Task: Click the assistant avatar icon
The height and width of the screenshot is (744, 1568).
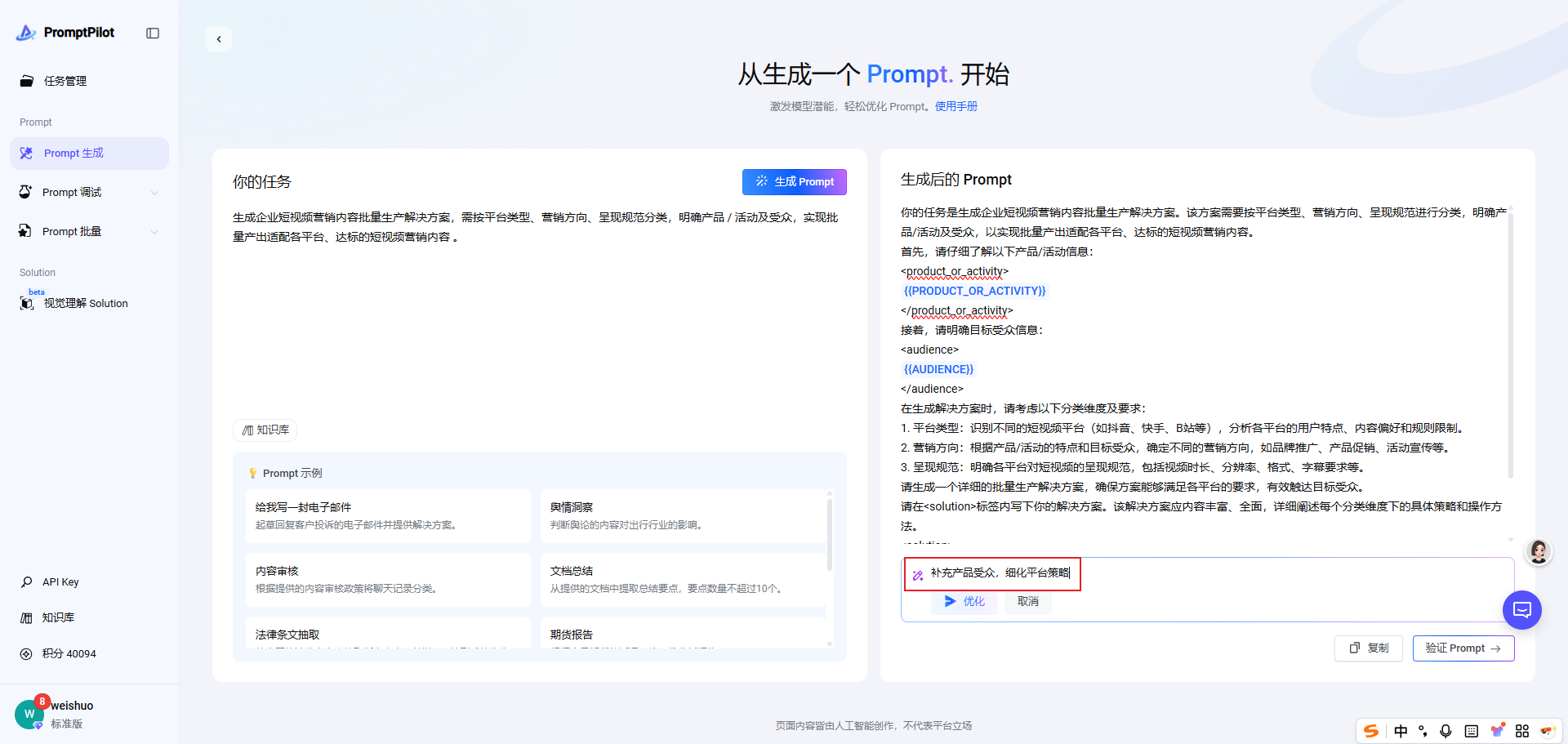Action: tap(1539, 552)
